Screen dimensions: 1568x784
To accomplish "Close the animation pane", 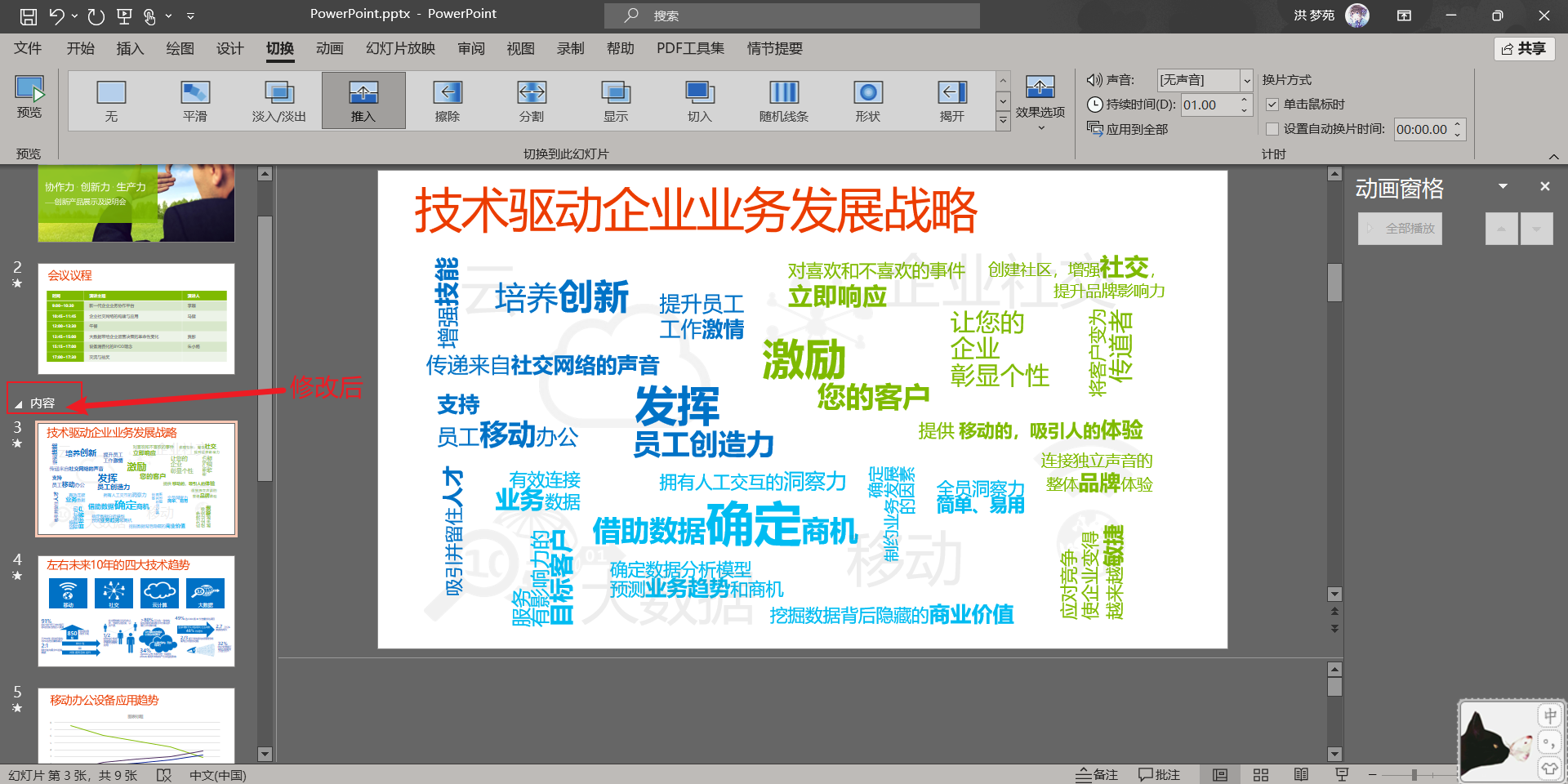I will point(1544,187).
